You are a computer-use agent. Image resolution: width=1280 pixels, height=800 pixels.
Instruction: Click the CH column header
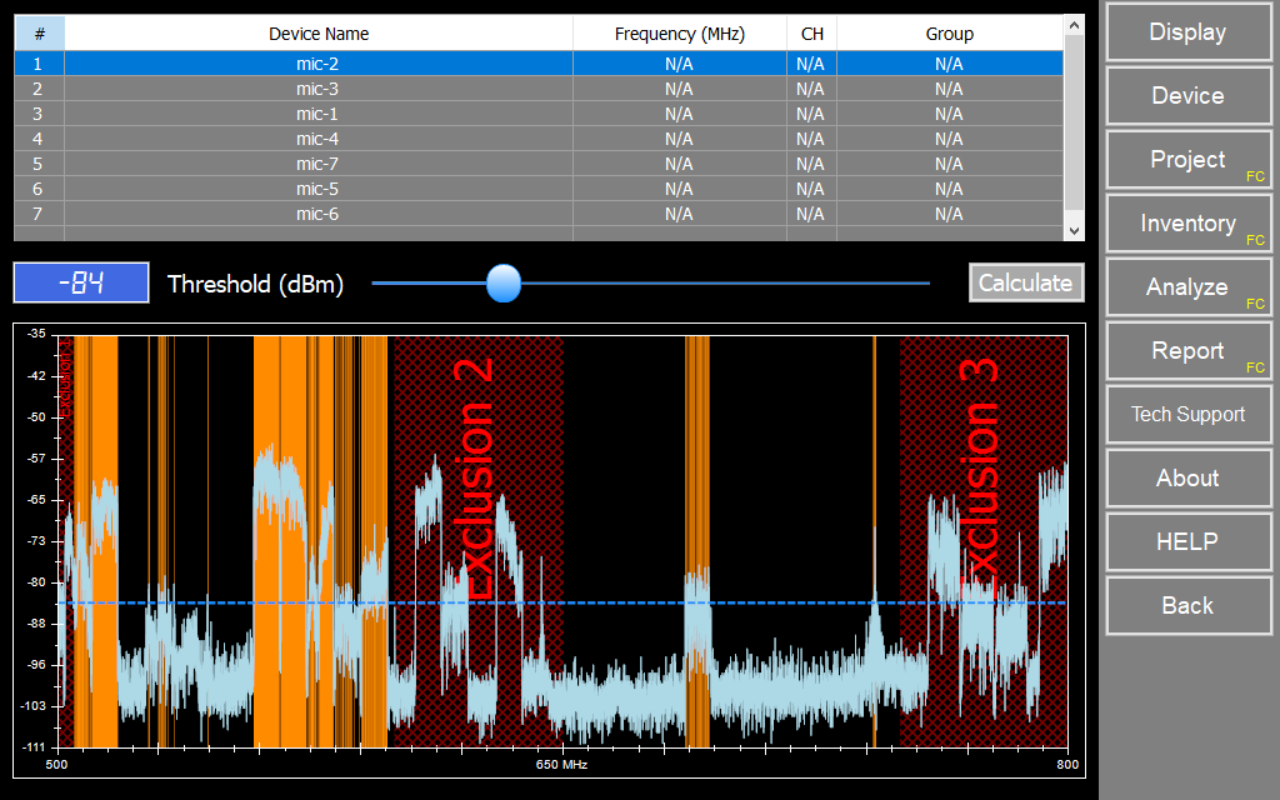coord(812,34)
